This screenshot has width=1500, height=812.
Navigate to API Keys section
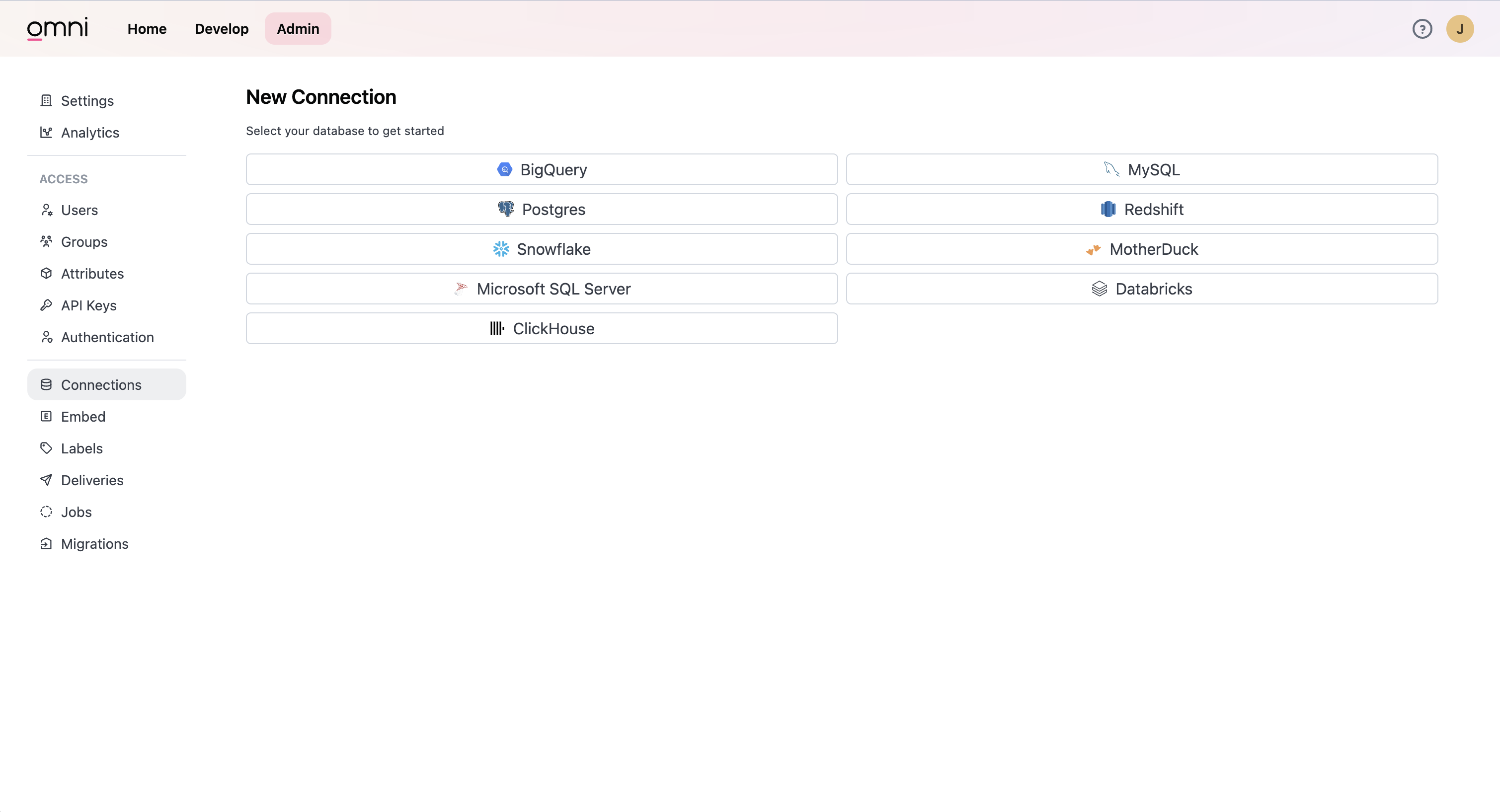(x=89, y=305)
